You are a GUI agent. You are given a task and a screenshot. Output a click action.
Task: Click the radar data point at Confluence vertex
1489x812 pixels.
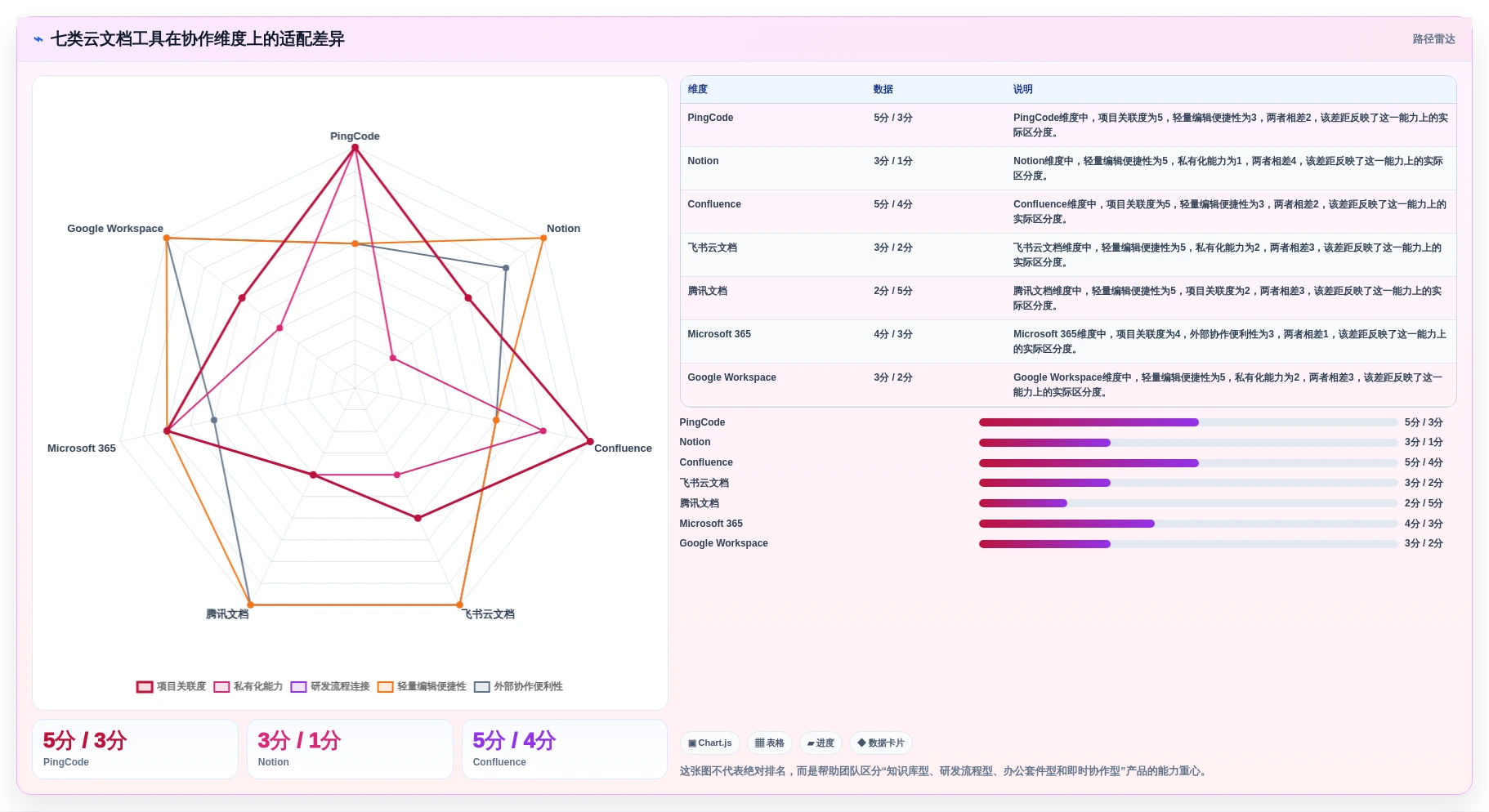pyautogui.click(x=590, y=442)
